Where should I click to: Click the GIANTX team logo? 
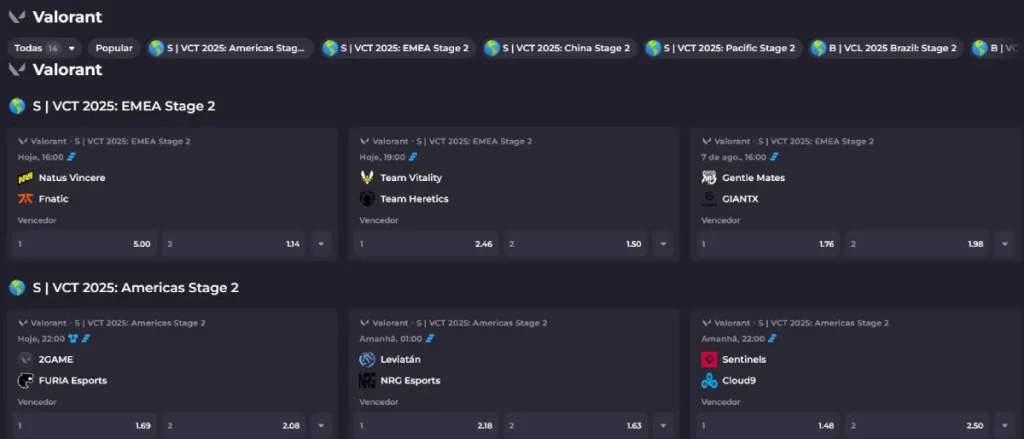709,199
